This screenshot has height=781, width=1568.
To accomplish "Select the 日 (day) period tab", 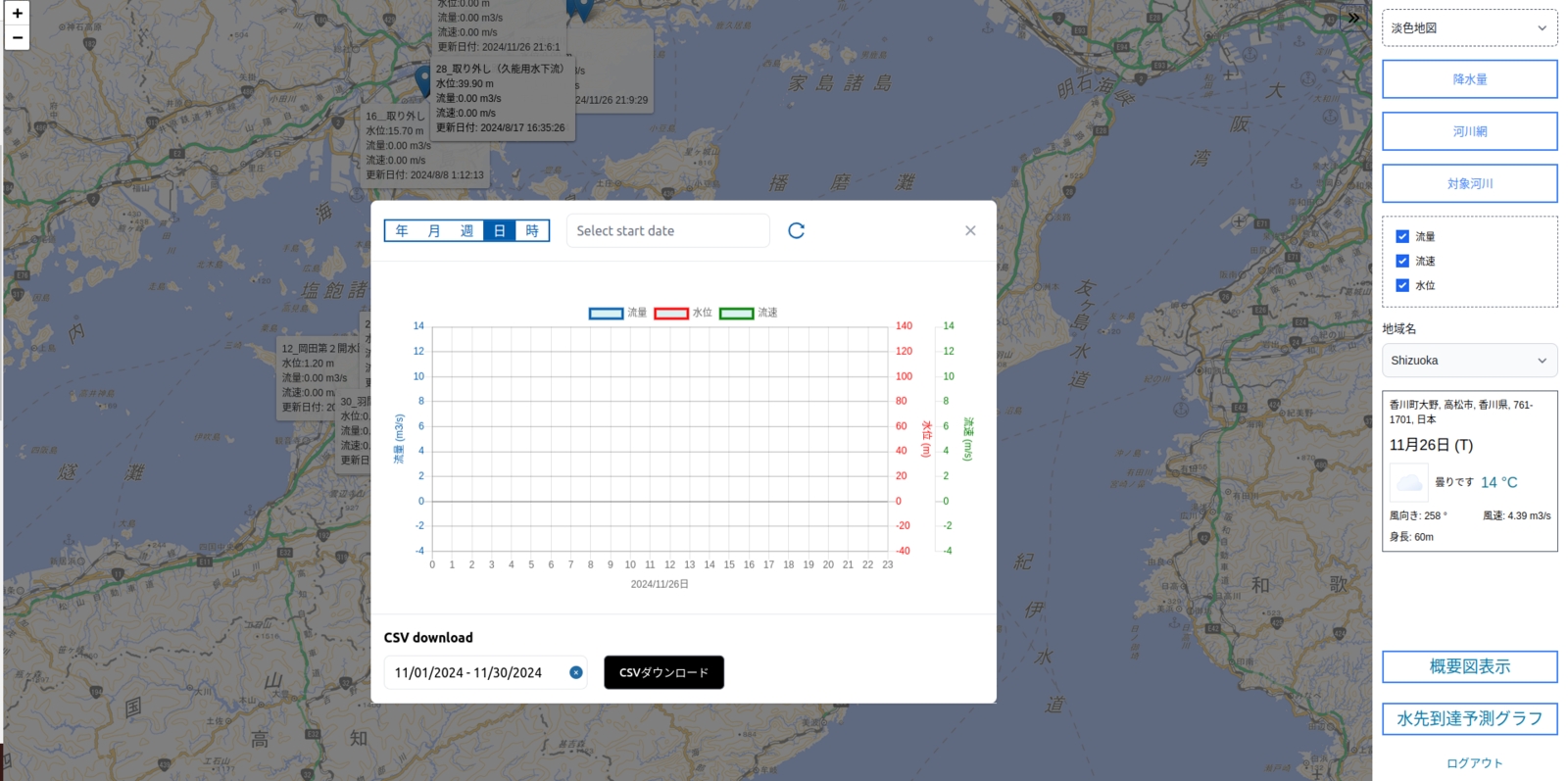I will click(x=499, y=230).
